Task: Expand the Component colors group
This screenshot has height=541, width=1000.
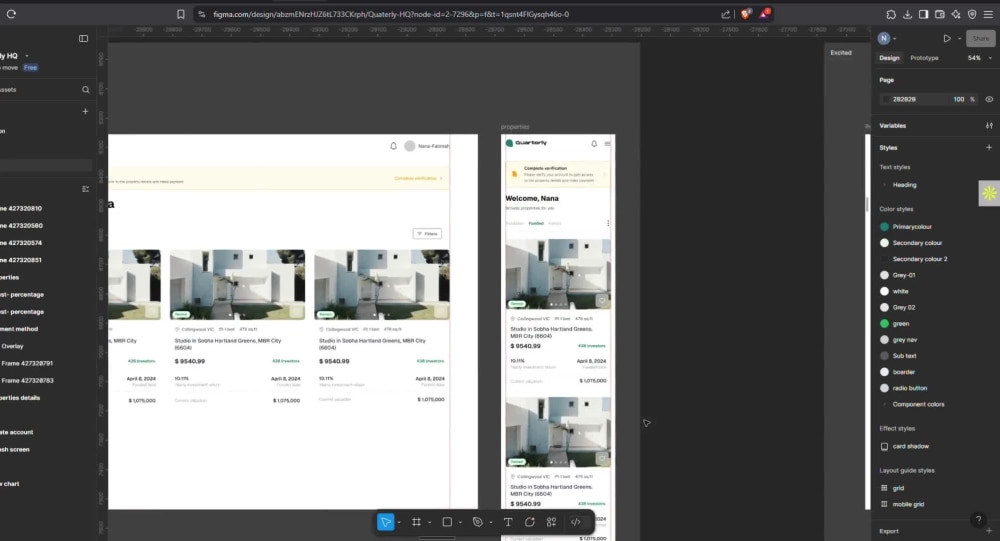Action: pyautogui.click(x=885, y=404)
